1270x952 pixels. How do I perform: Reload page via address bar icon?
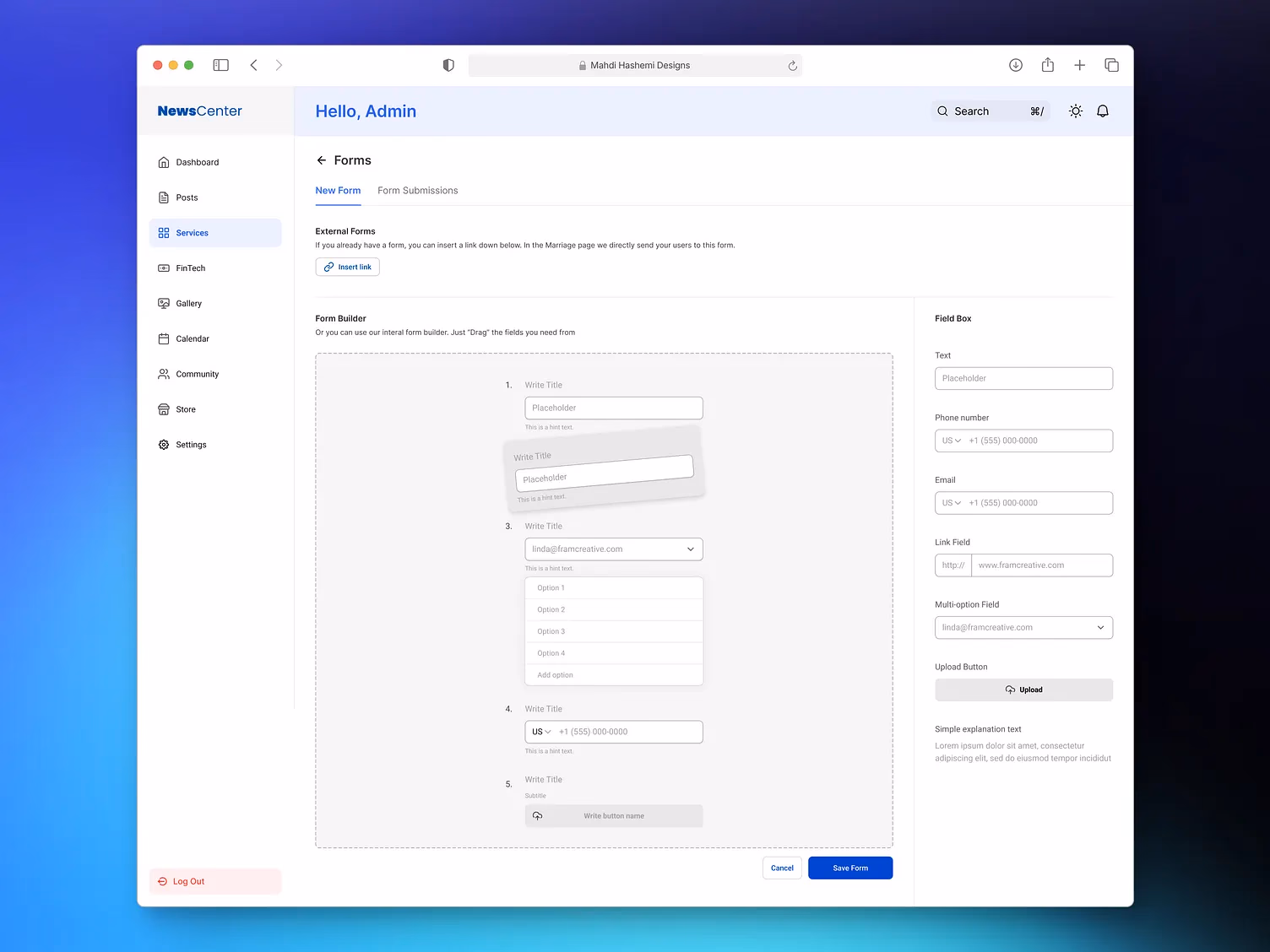click(x=792, y=66)
